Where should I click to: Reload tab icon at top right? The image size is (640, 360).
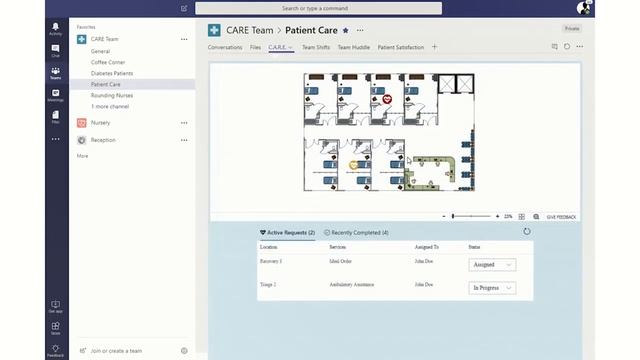(567, 47)
